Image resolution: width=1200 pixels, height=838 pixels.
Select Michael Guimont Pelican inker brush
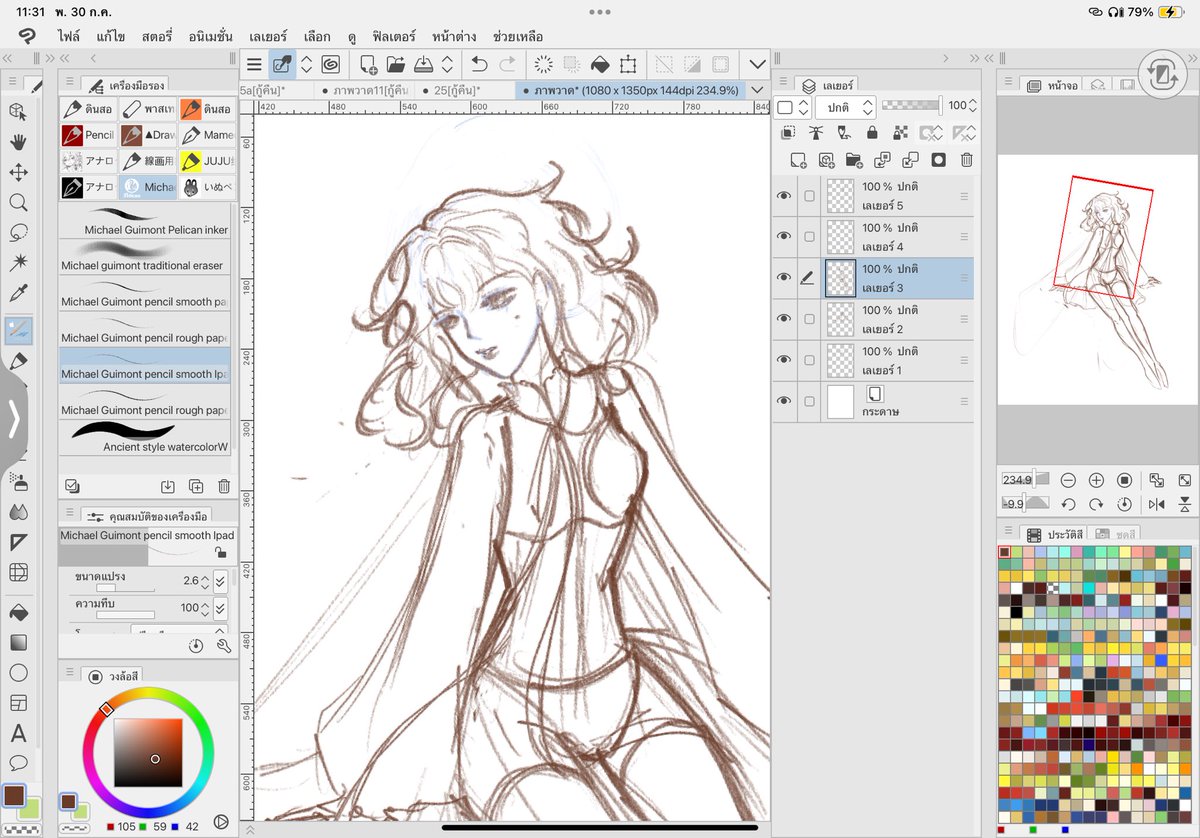145,221
